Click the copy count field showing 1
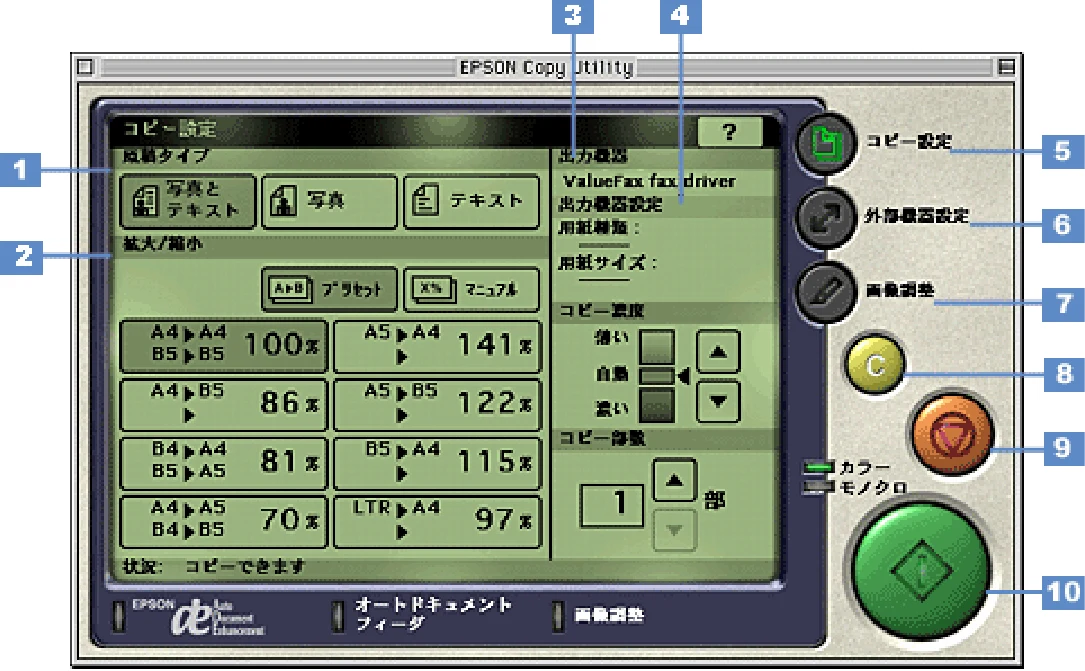The image size is (1085, 671). [x=612, y=505]
